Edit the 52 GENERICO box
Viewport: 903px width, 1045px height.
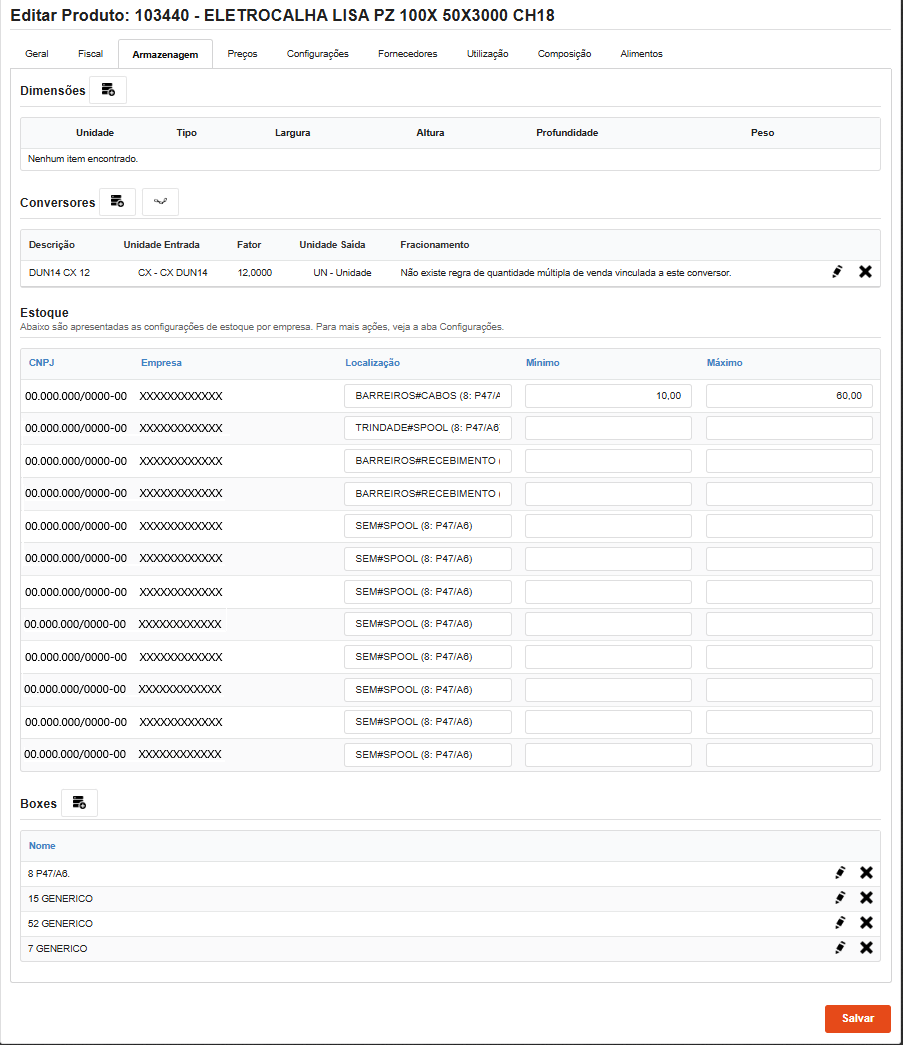coord(840,922)
